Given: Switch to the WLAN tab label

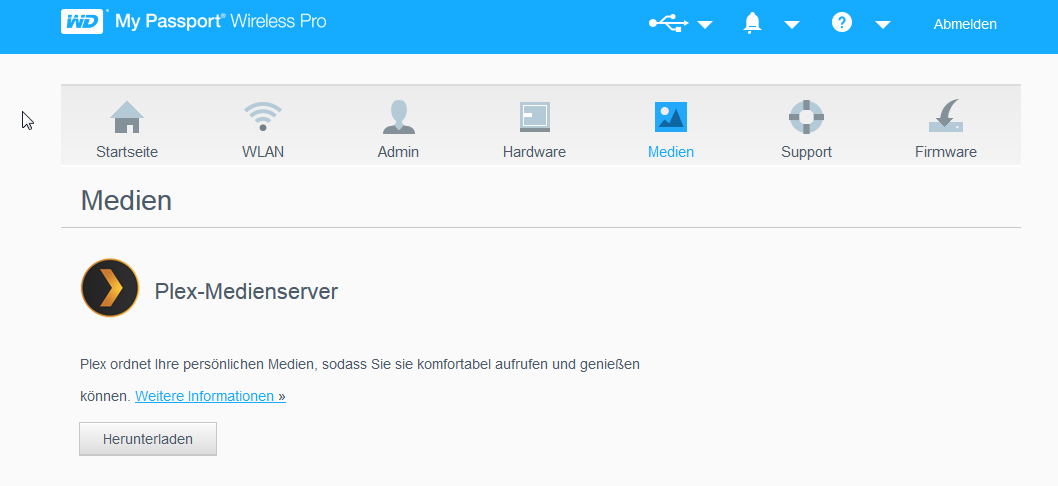Looking at the screenshot, I should pyautogui.click(x=262, y=152).
